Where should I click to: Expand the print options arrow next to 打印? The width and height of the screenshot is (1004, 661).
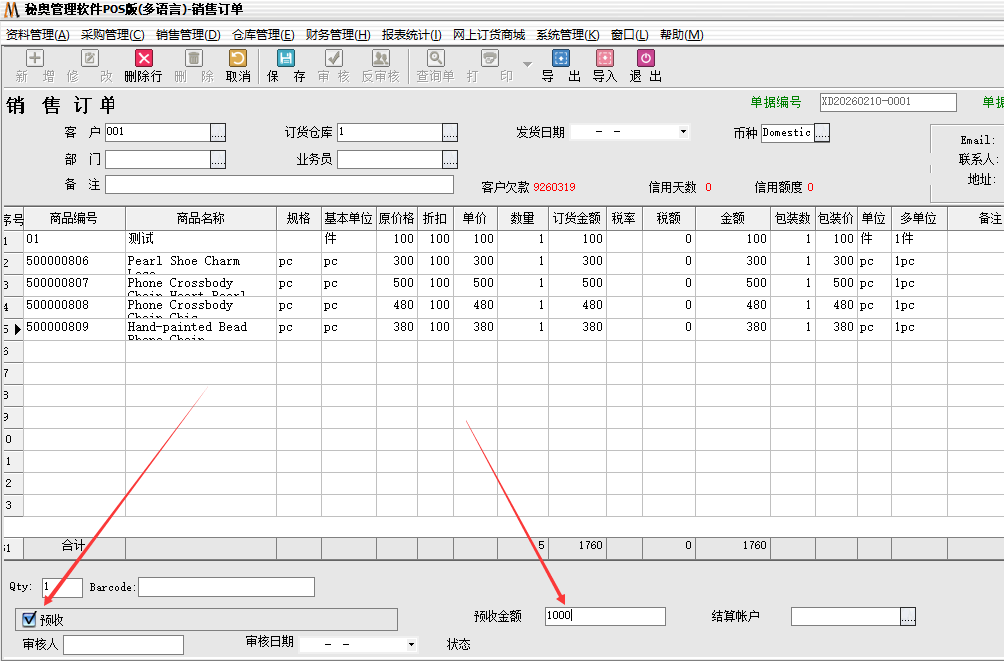(x=527, y=65)
